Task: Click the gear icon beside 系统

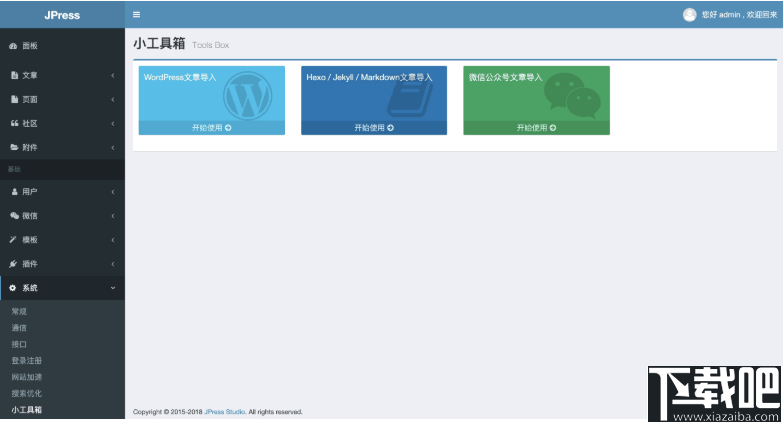Action: coord(12,288)
